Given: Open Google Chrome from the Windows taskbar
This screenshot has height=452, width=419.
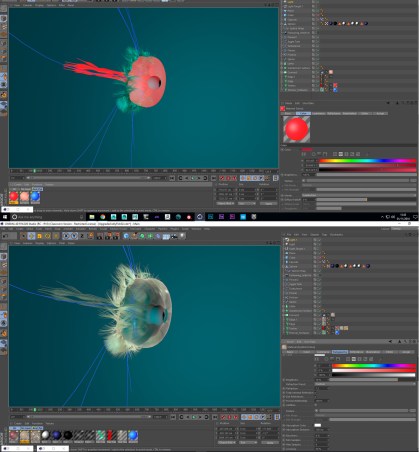Looking at the screenshot, I should (x=102, y=217).
